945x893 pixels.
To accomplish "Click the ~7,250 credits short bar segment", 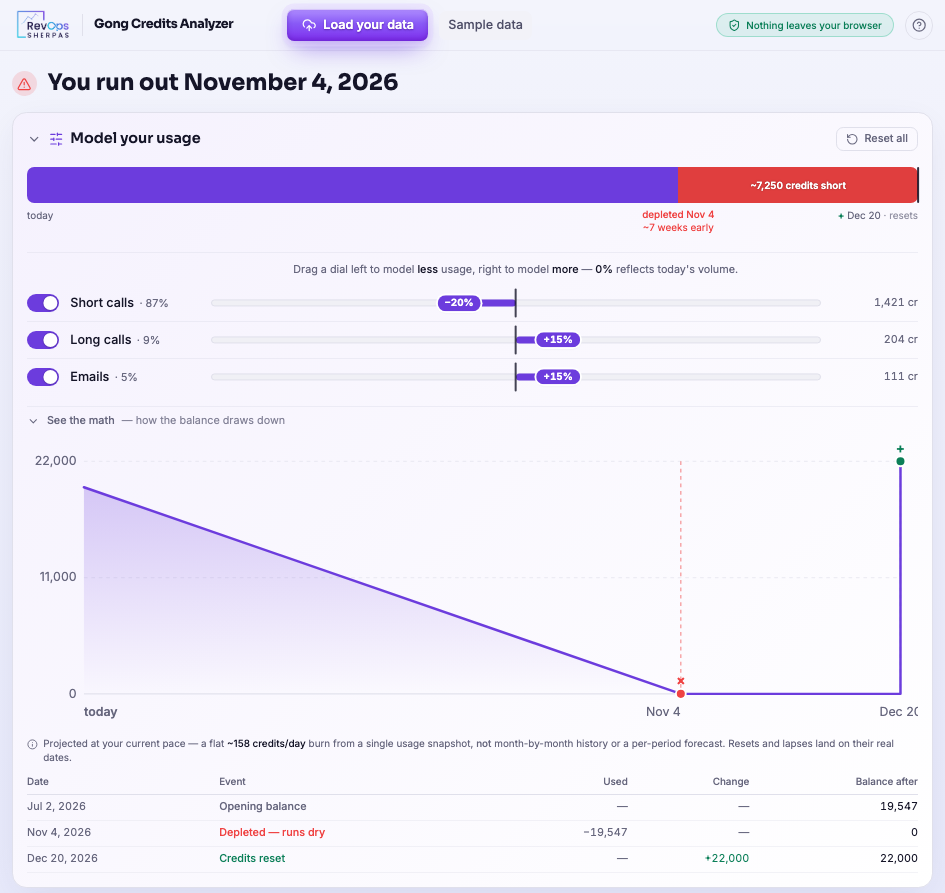I will point(797,185).
